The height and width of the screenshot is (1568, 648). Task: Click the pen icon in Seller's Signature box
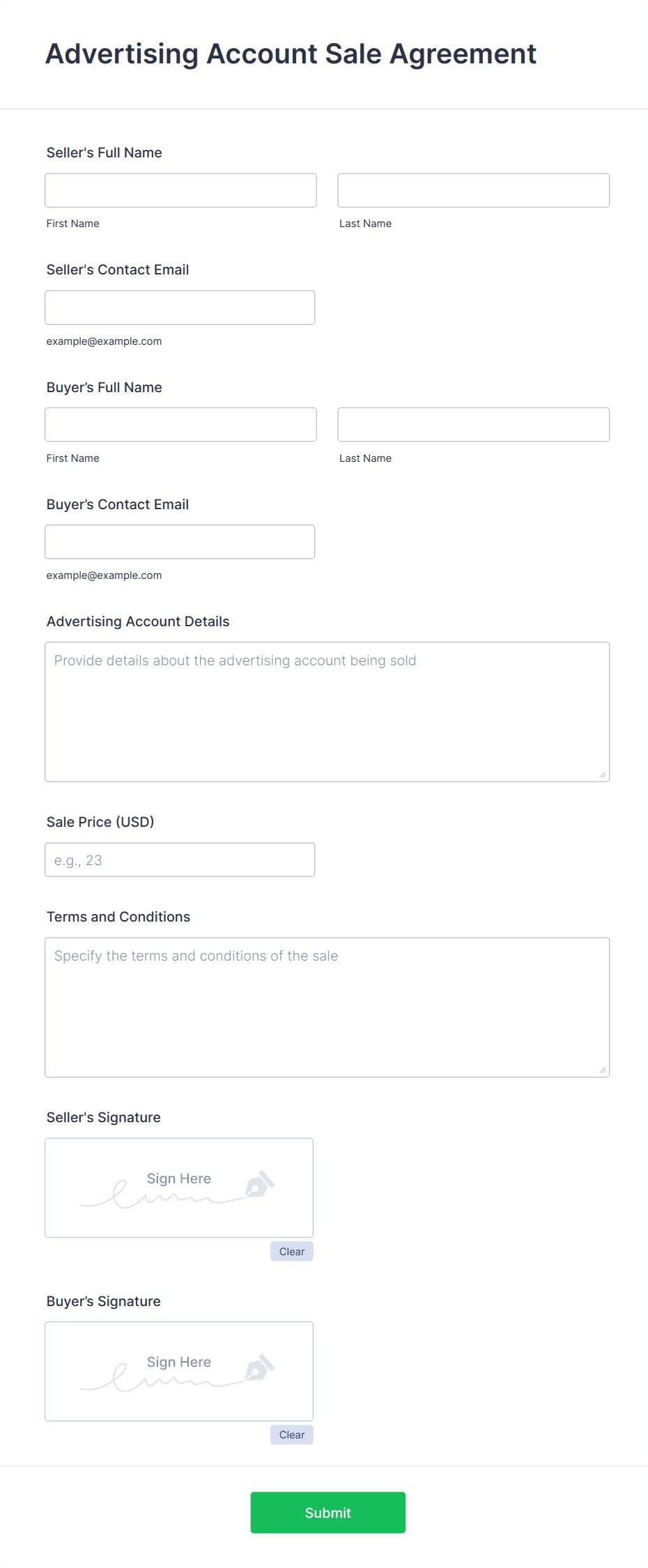259,1184
